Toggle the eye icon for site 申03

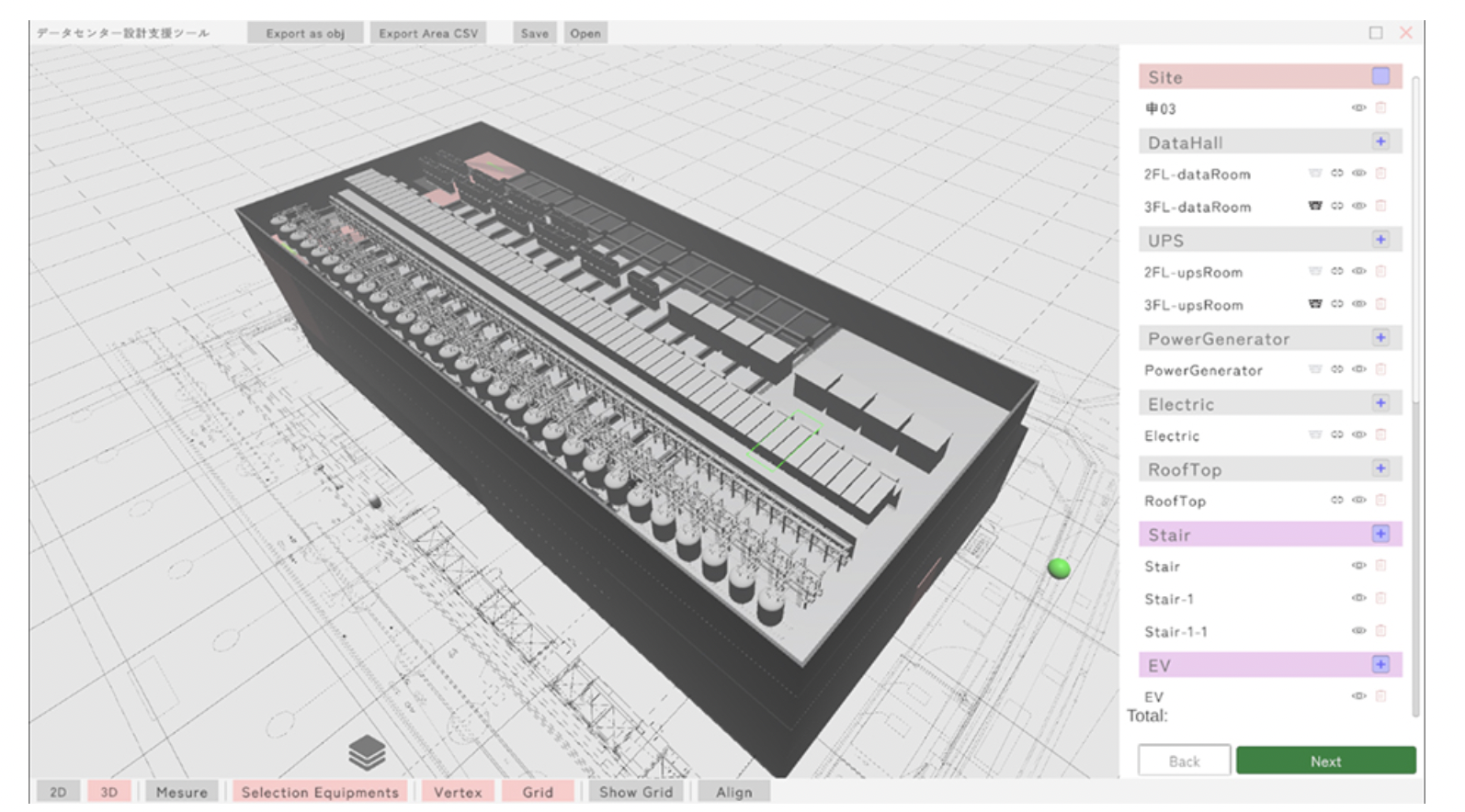click(1359, 107)
